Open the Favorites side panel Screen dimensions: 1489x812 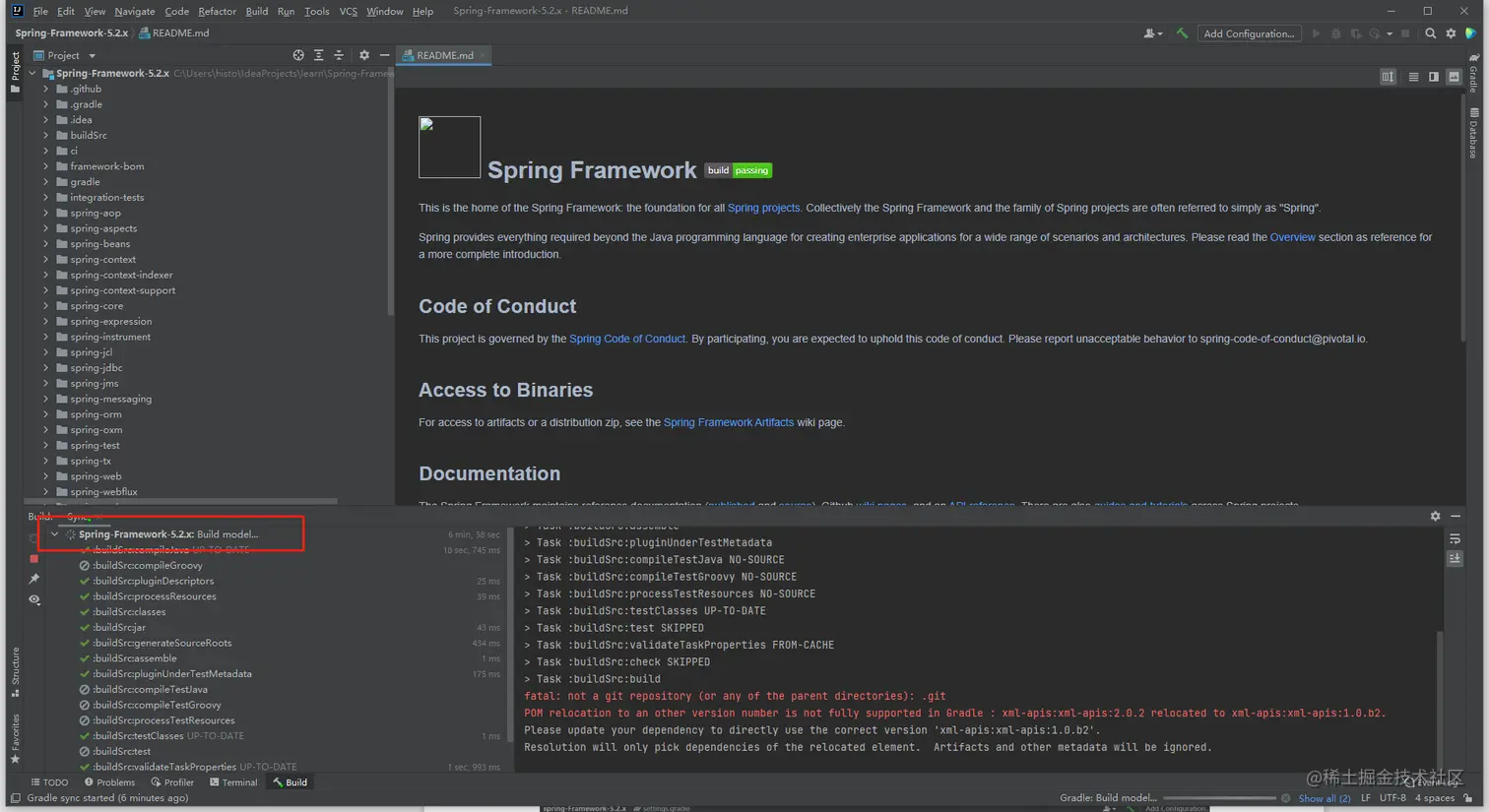(15, 738)
